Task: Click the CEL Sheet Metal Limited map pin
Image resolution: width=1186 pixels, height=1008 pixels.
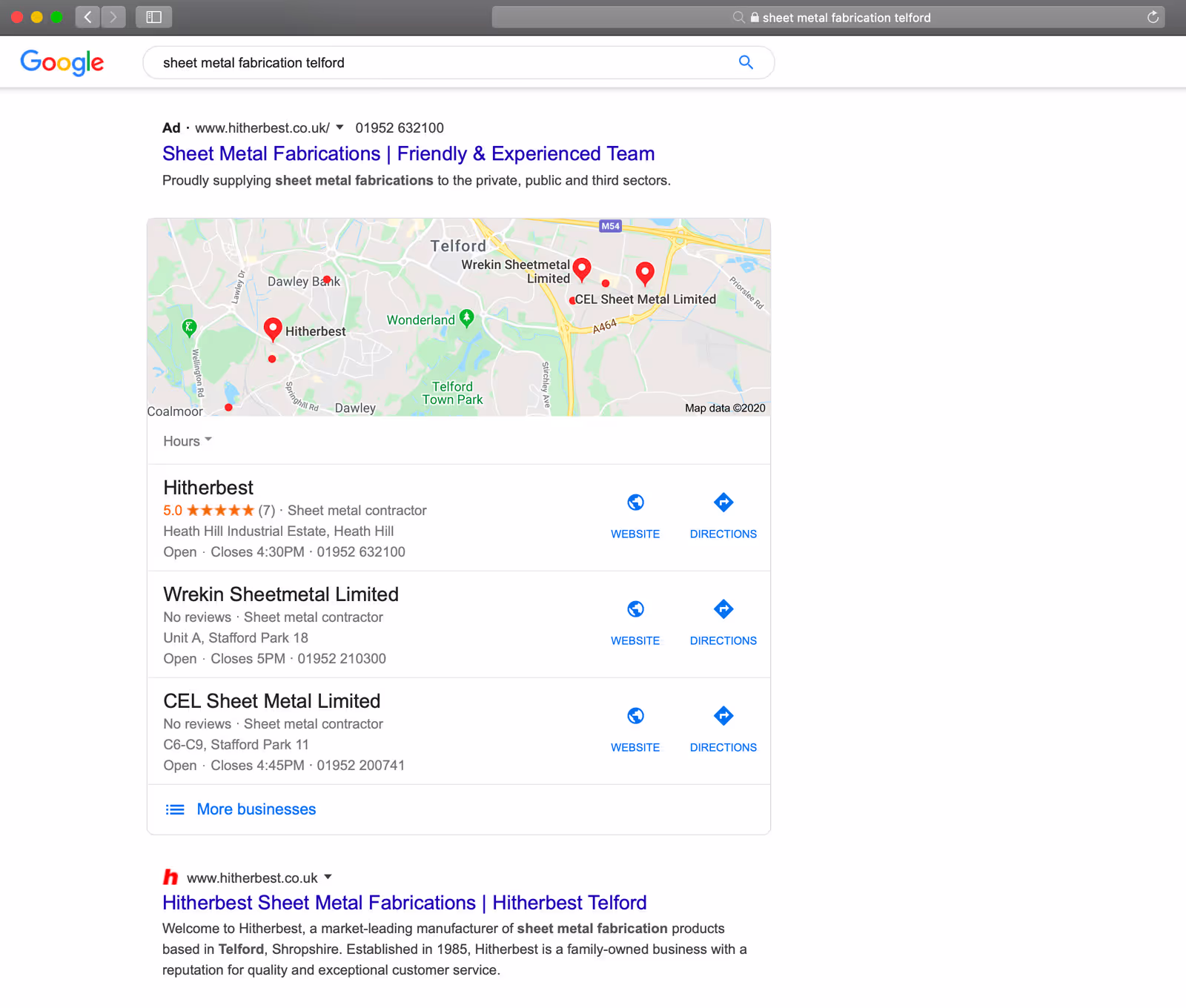Action: 645,273
